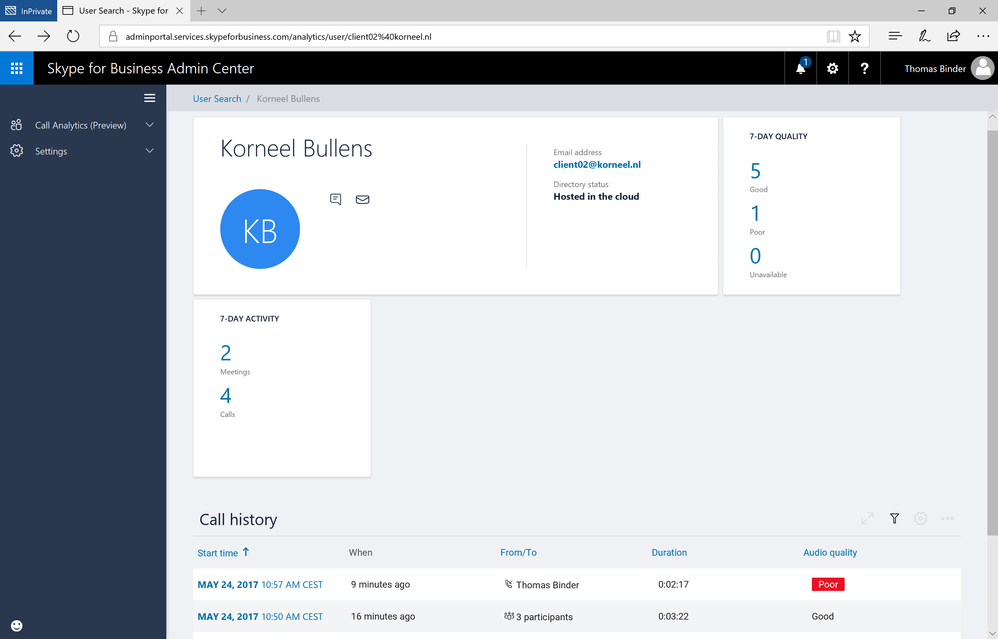Image resolution: width=998 pixels, height=639 pixels.
Task: Click email link client02@korneel.nl
Action: tap(597, 164)
